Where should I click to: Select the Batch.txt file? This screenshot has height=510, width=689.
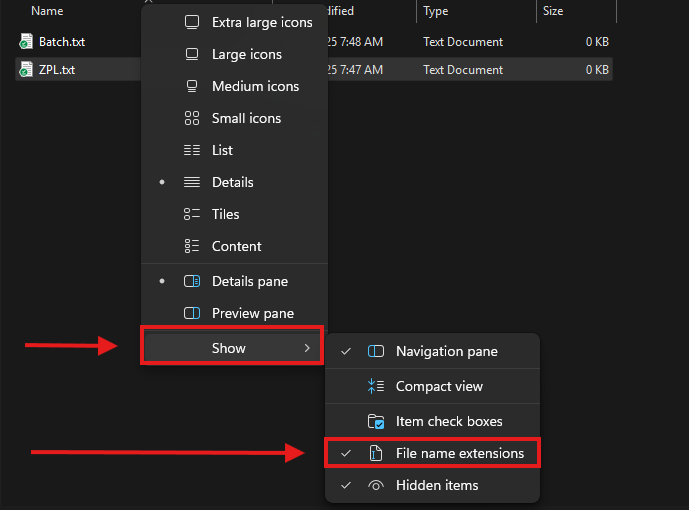pyautogui.click(x=63, y=42)
